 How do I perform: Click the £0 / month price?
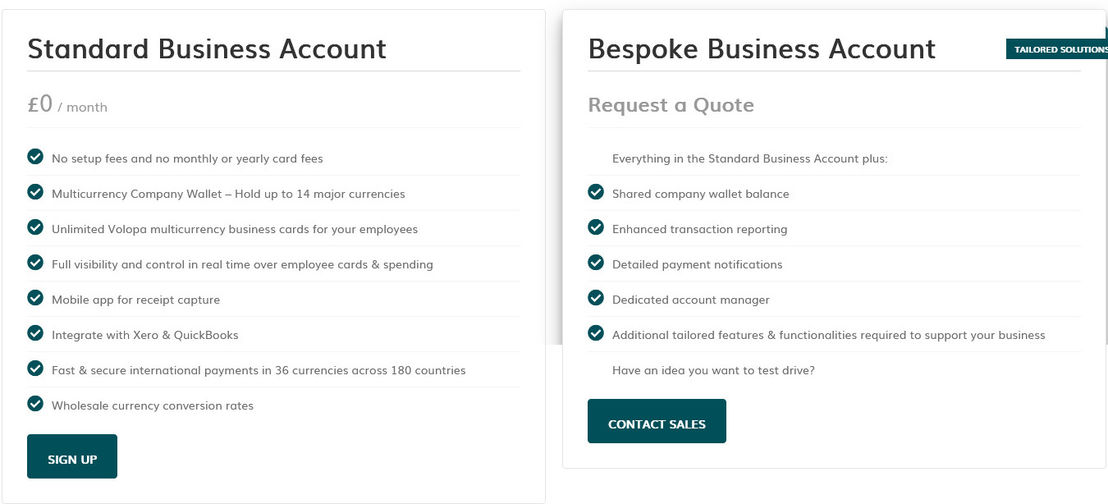(x=67, y=104)
